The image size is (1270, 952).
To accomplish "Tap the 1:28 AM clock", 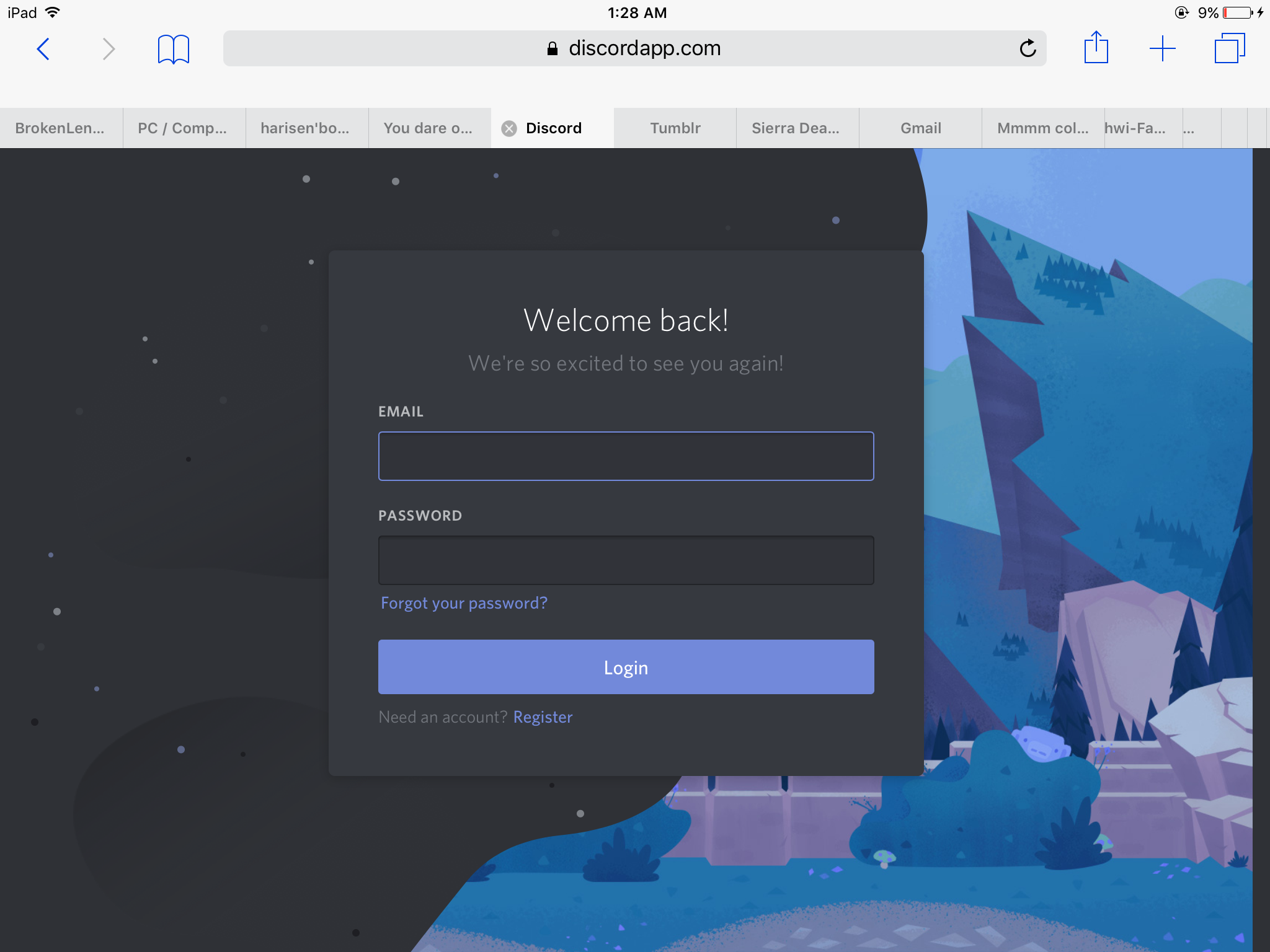I will 637,12.
